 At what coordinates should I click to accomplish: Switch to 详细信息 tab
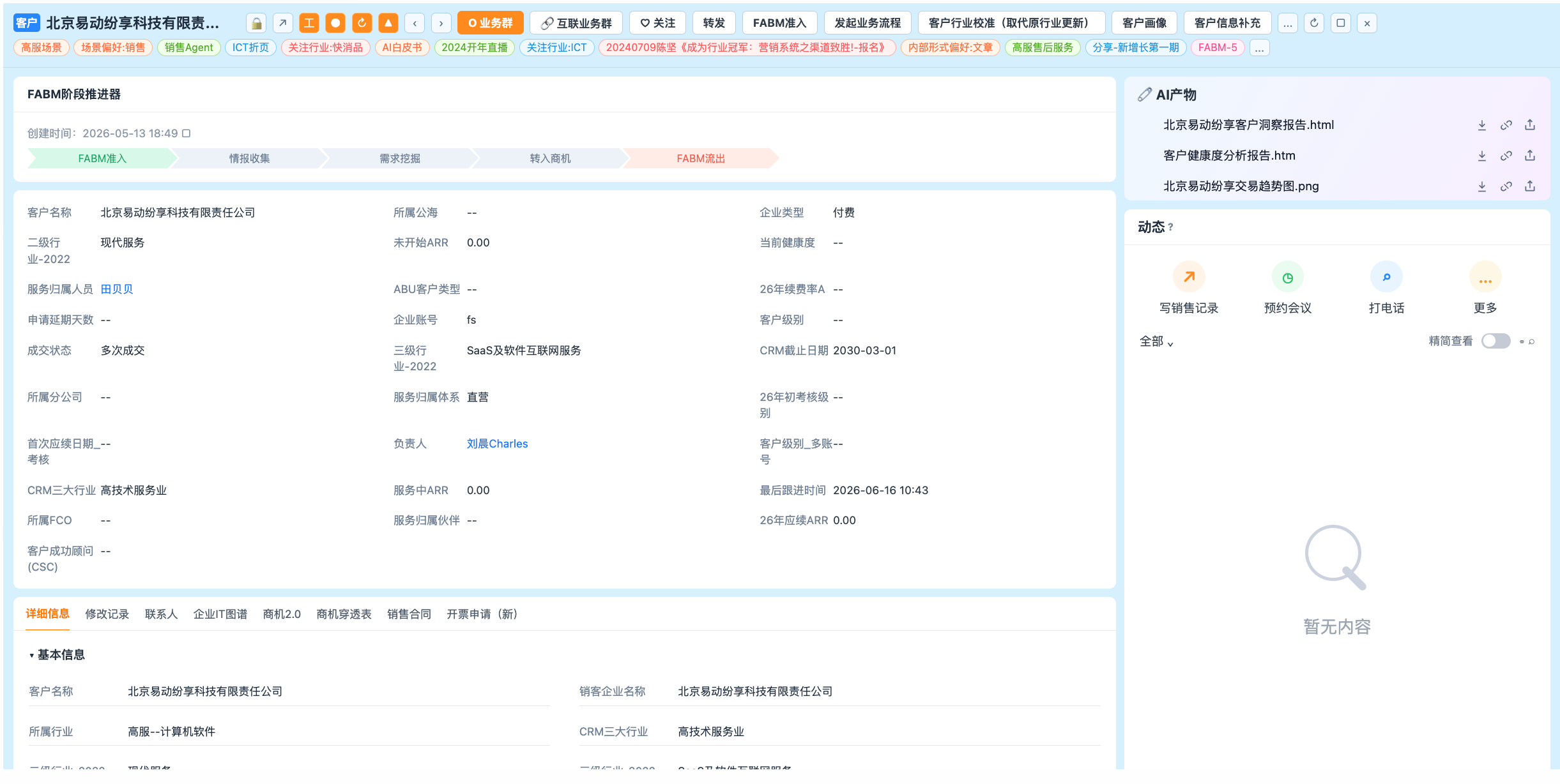click(x=48, y=614)
